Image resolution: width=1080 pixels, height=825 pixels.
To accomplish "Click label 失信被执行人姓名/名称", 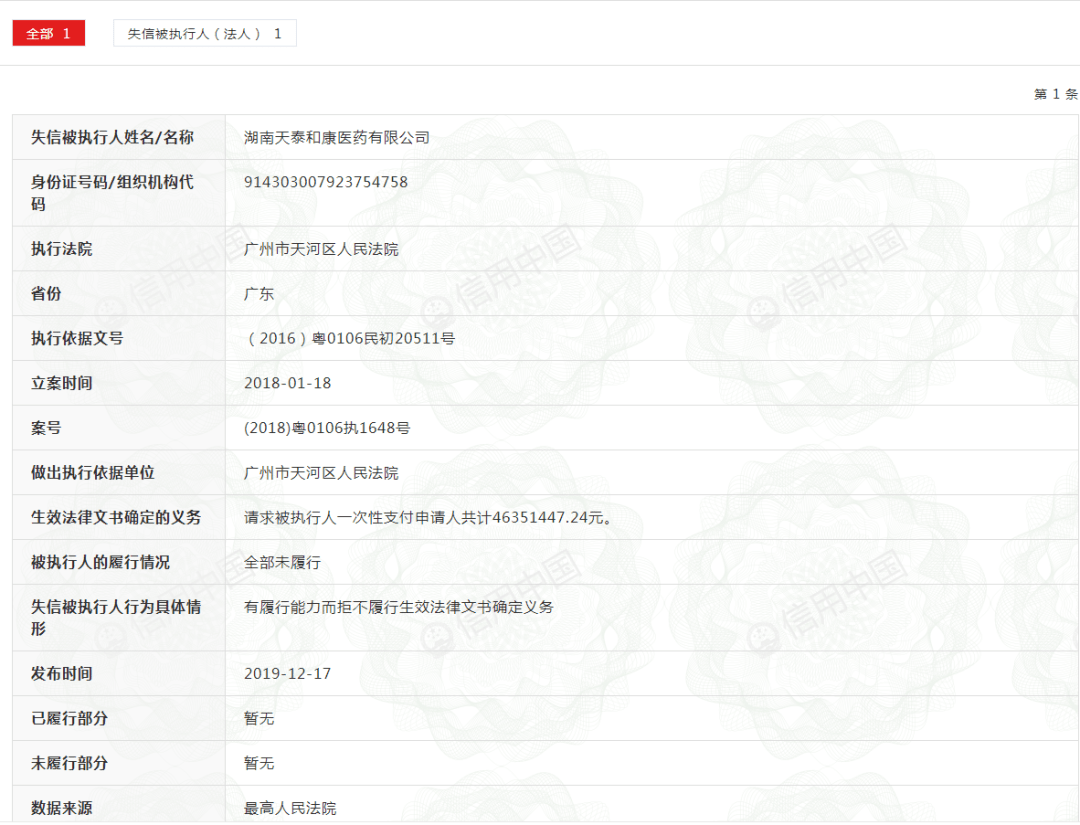I will click(x=112, y=137).
